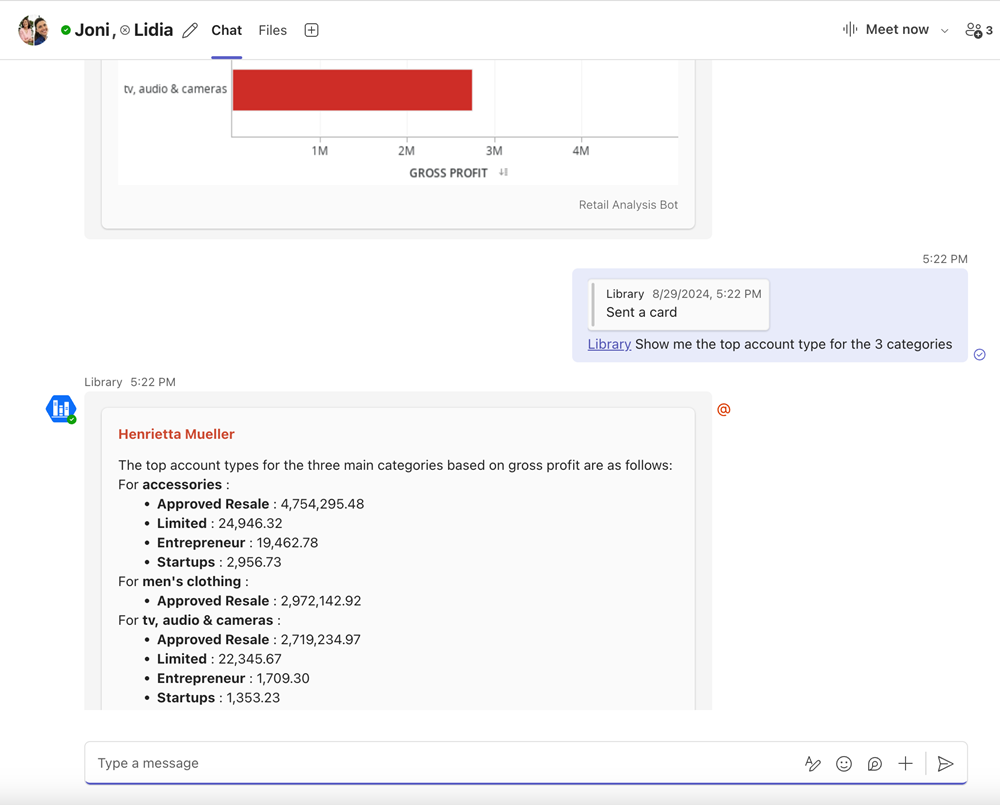This screenshot has width=1000, height=805.
Task: Click the 'Entrepreneur : 19,462.78' line
Action: point(237,543)
